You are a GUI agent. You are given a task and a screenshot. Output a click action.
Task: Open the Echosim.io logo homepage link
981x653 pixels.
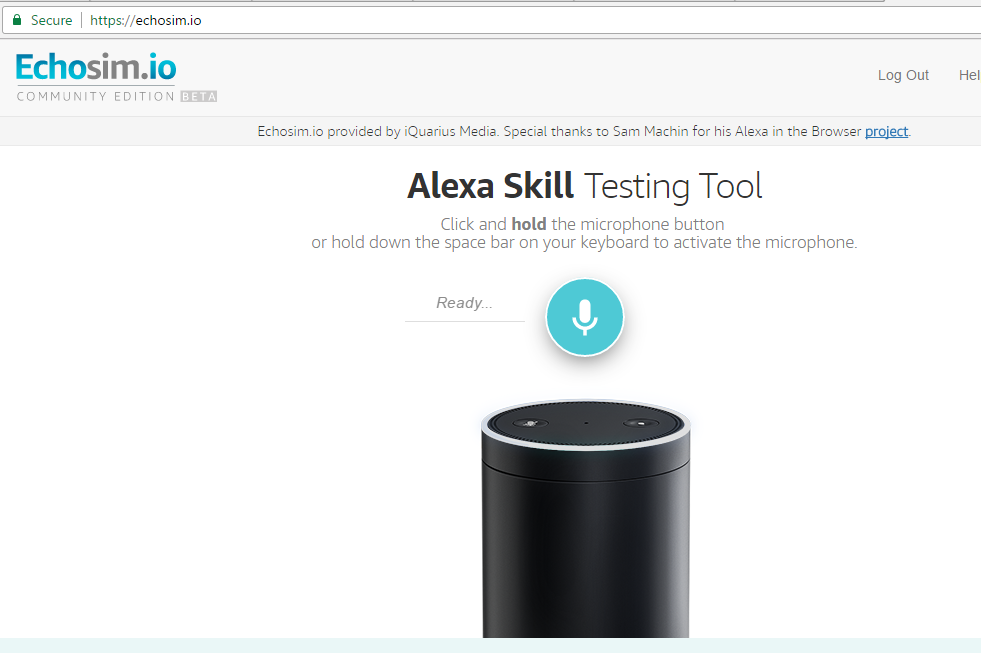(96, 67)
